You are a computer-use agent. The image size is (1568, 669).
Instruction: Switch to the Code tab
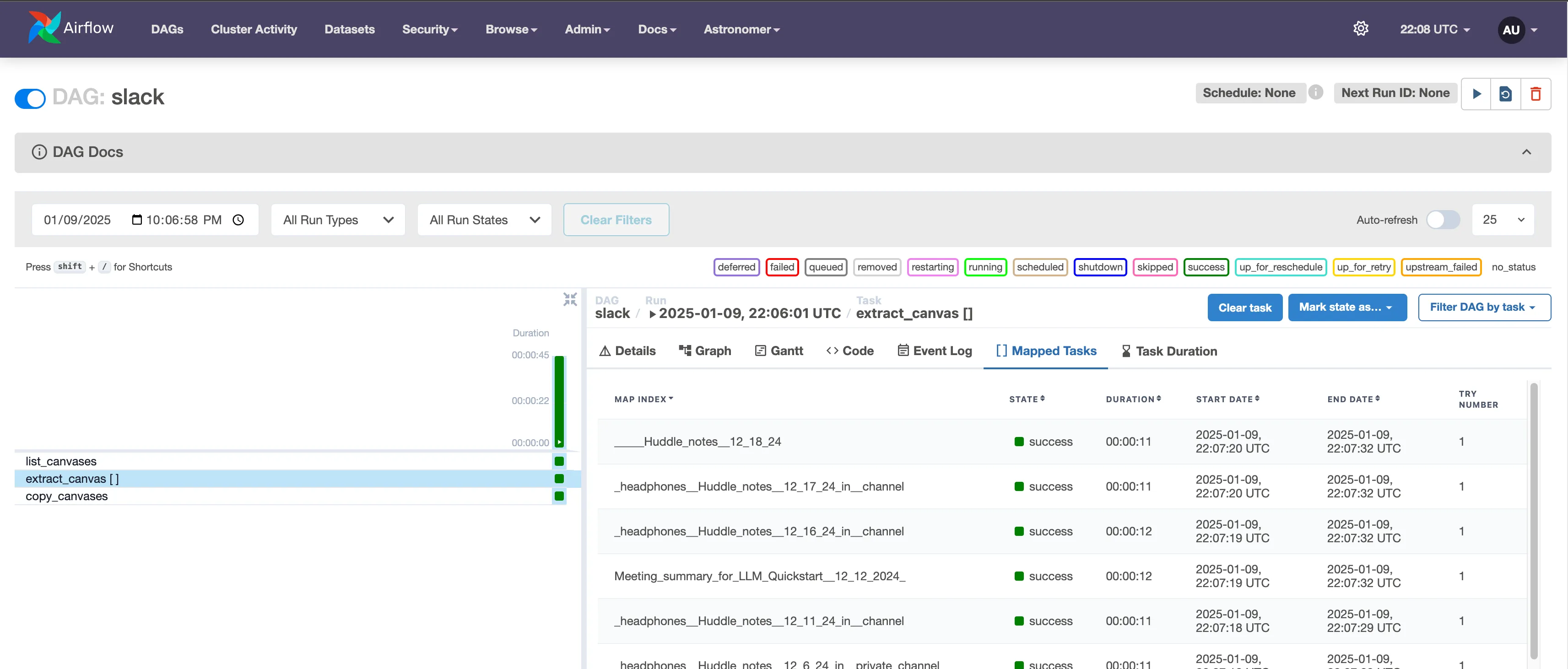pyautogui.click(x=850, y=351)
